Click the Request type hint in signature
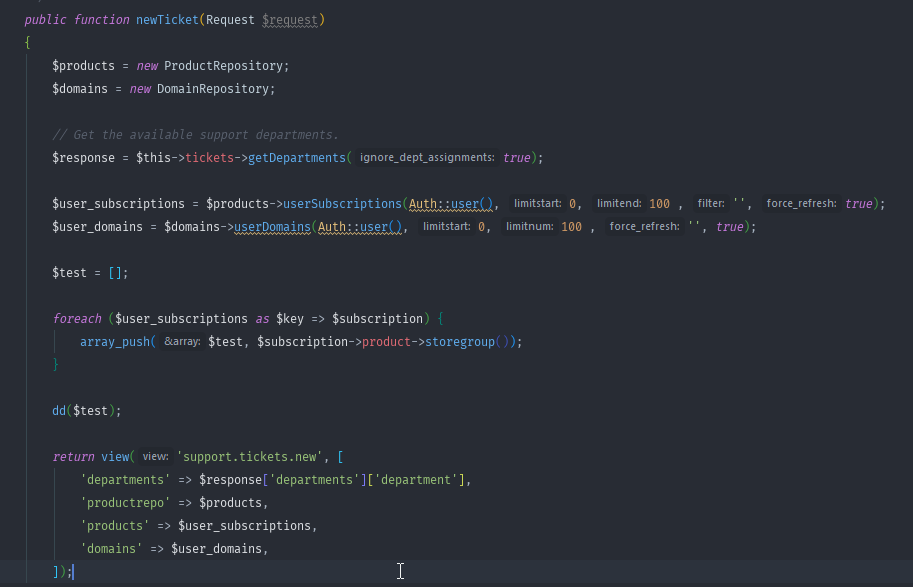 pyautogui.click(x=231, y=19)
